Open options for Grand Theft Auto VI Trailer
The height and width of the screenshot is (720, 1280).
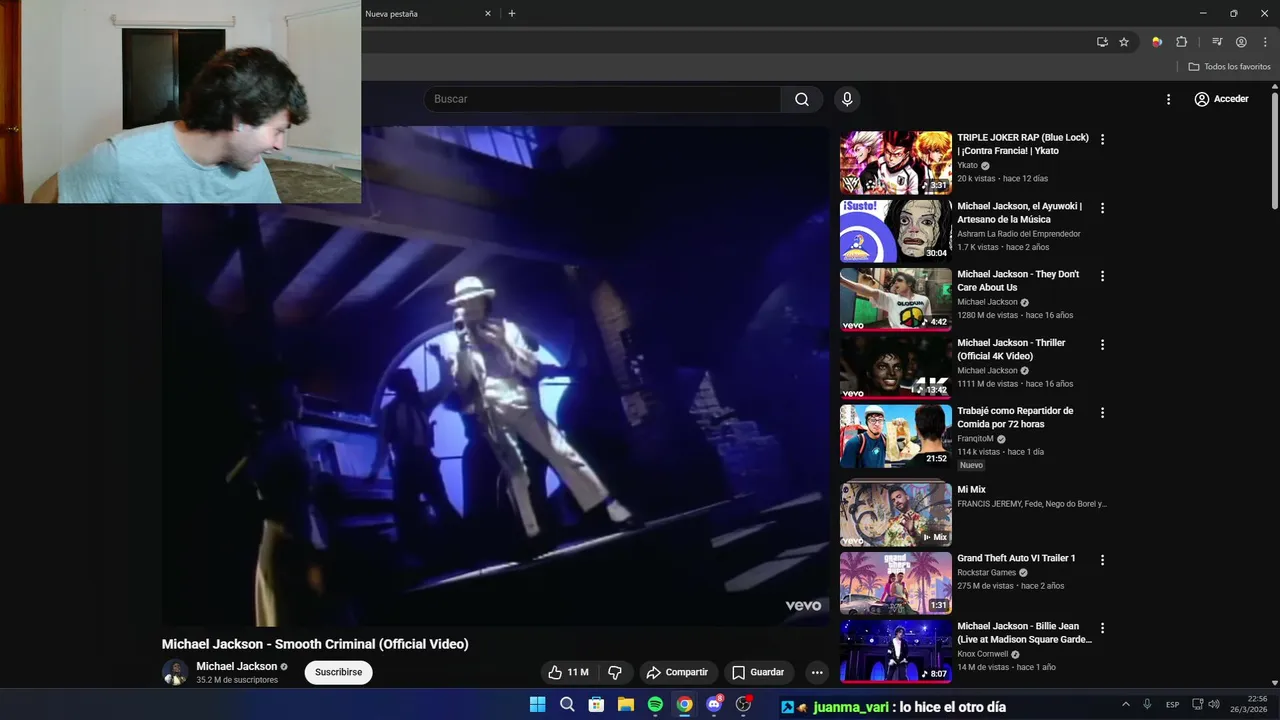click(x=1103, y=560)
